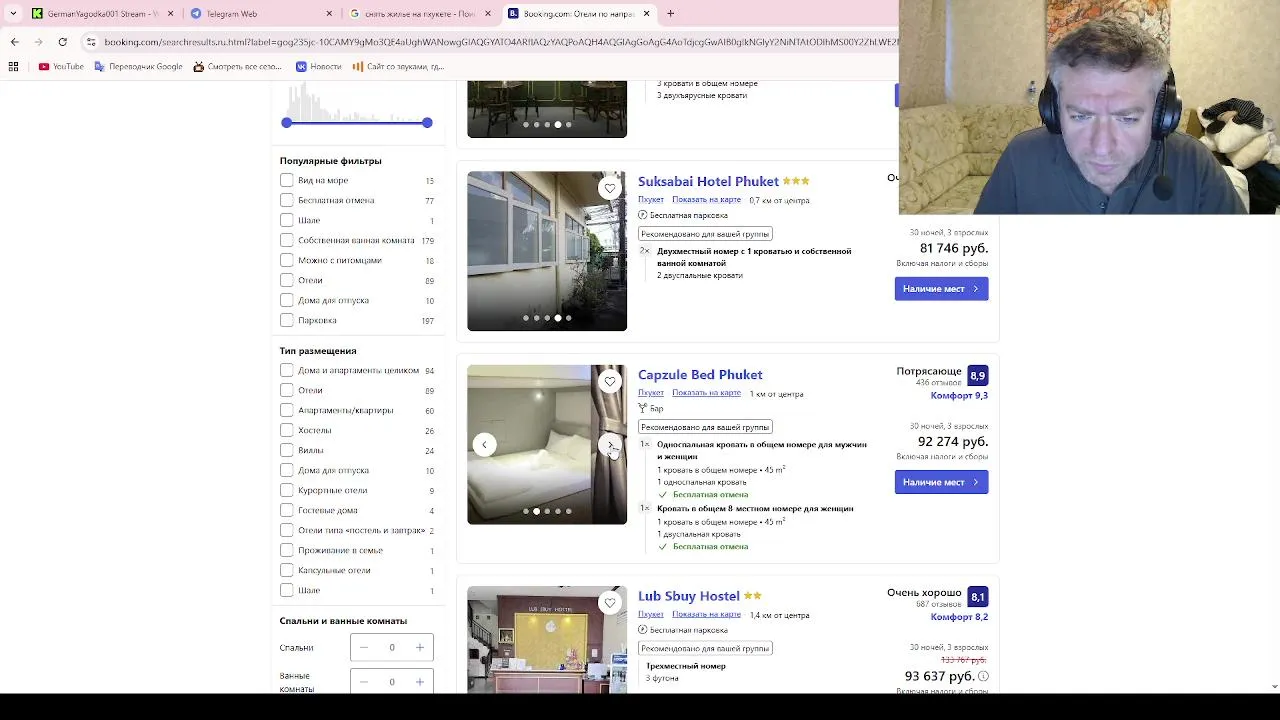
Task: Close the Telegram Web tab
Action: pos(329,14)
